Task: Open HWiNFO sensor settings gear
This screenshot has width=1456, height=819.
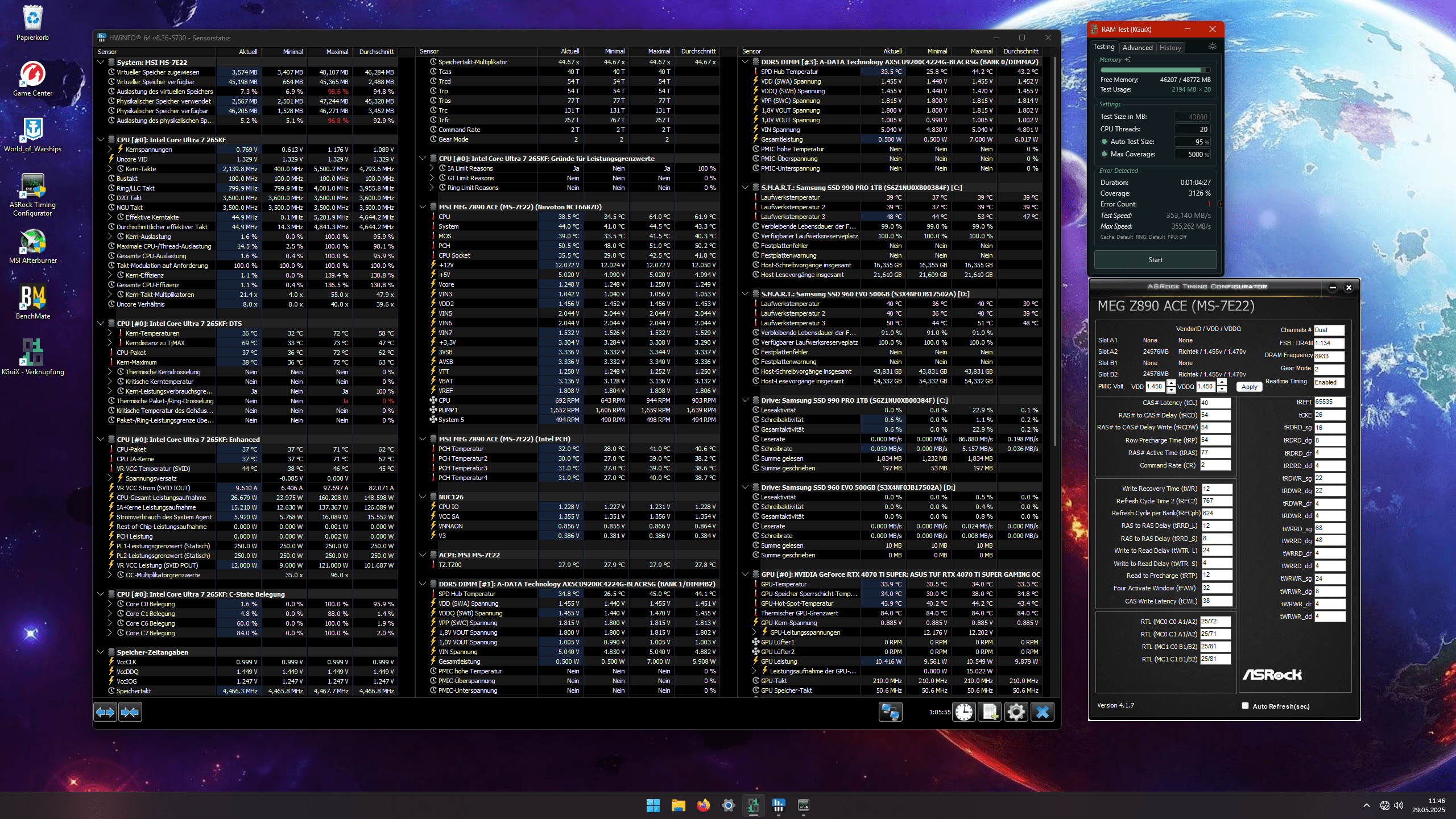Action: [x=1016, y=712]
